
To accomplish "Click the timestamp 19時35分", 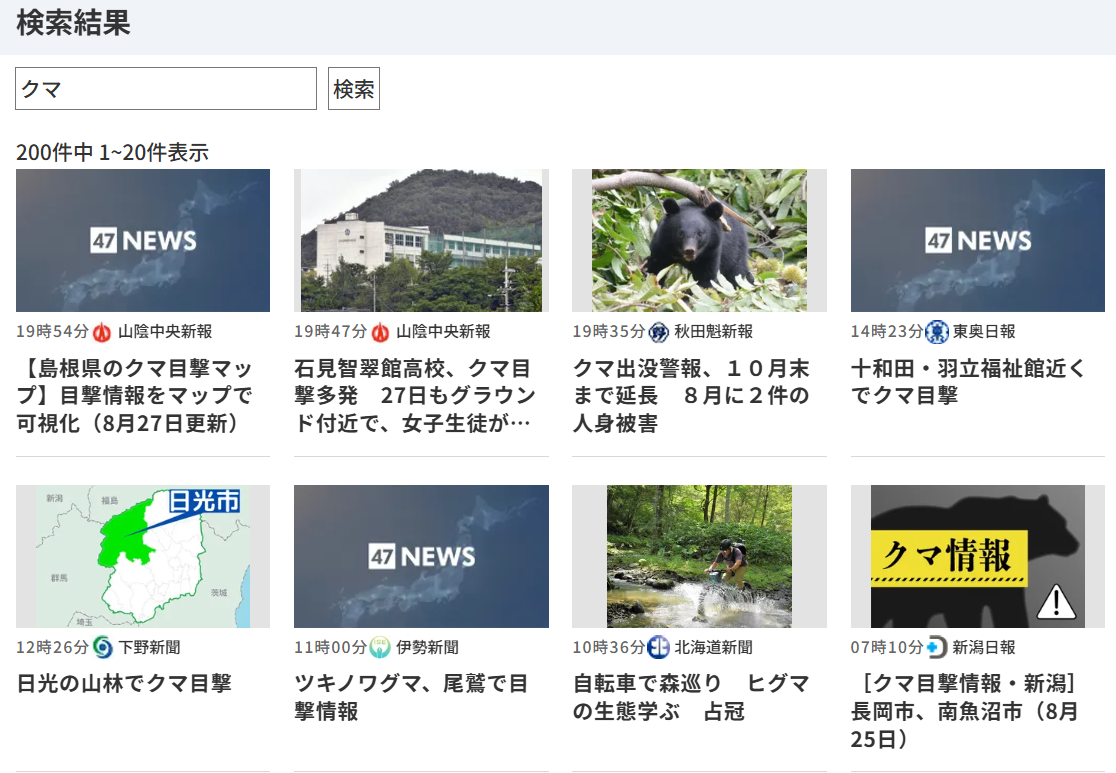I will coord(609,332).
